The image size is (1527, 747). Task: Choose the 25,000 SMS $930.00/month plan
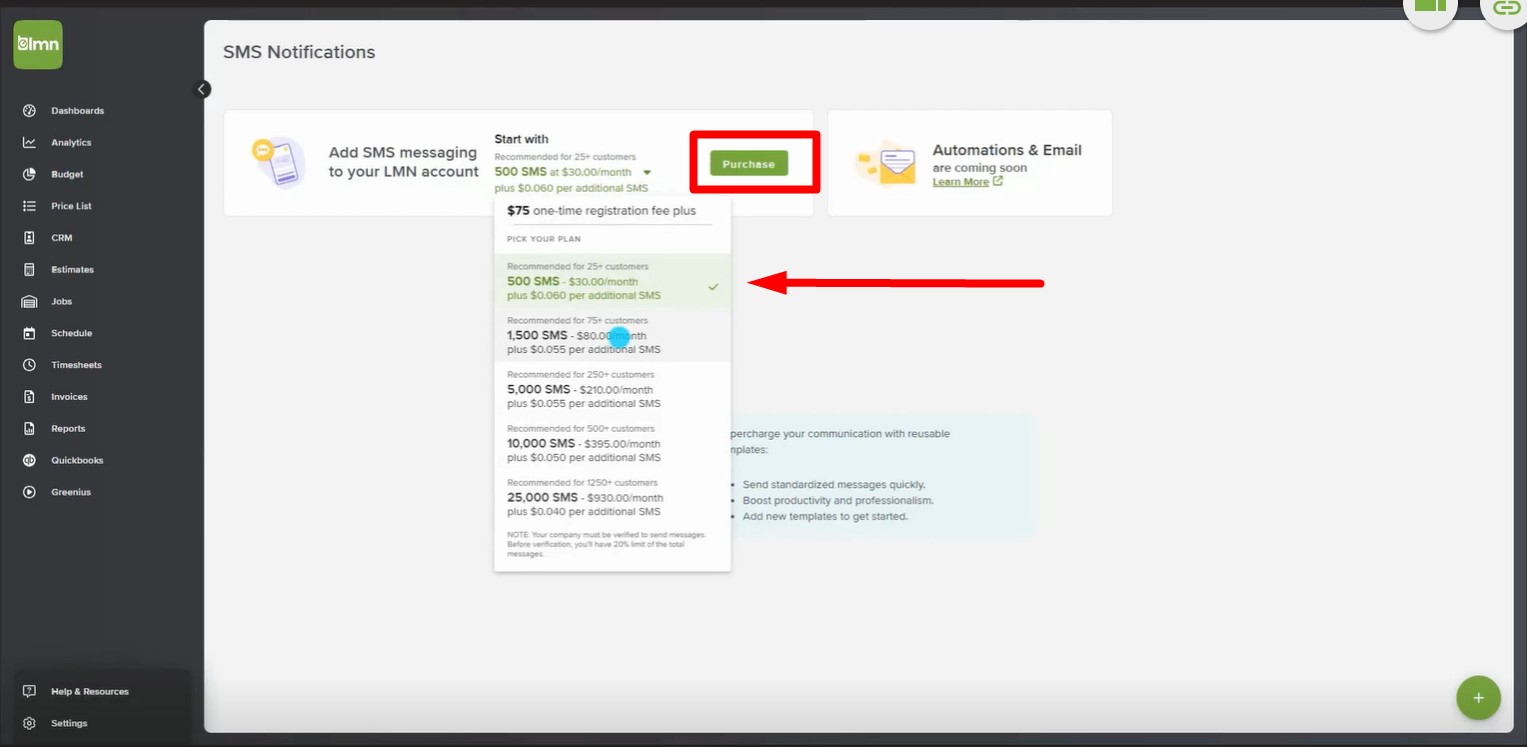point(612,497)
